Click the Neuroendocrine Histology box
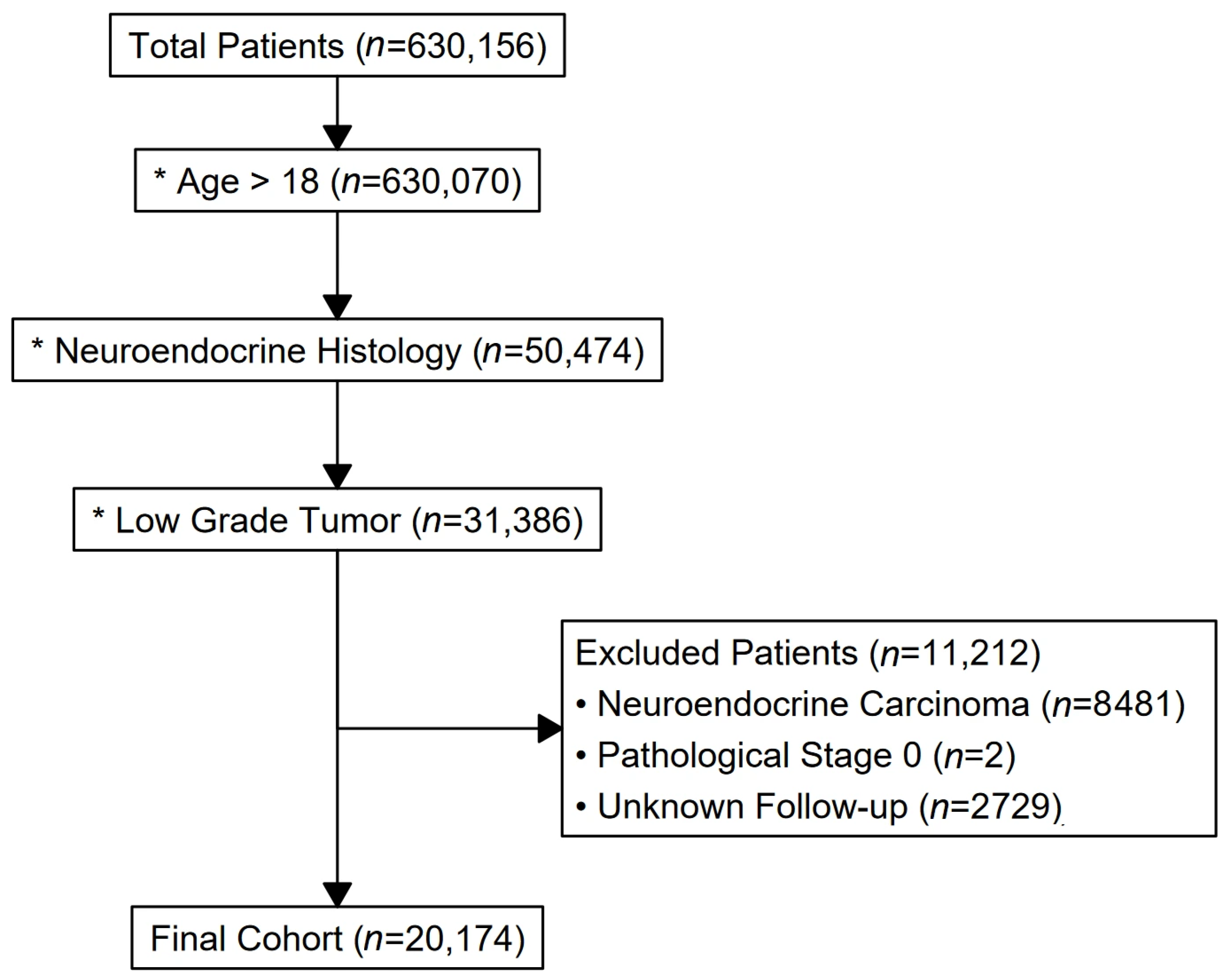The height and width of the screenshot is (980, 1228). pos(337,350)
